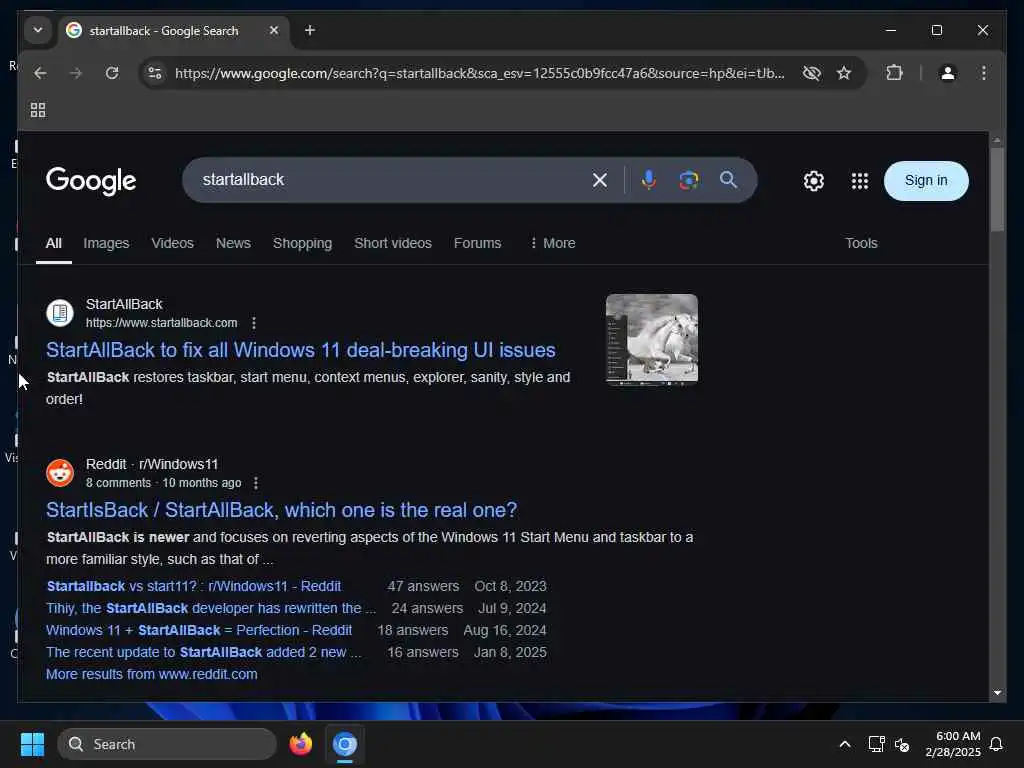This screenshot has height=768, width=1024.
Task: Open the notifications bell icon
Action: coord(996,744)
